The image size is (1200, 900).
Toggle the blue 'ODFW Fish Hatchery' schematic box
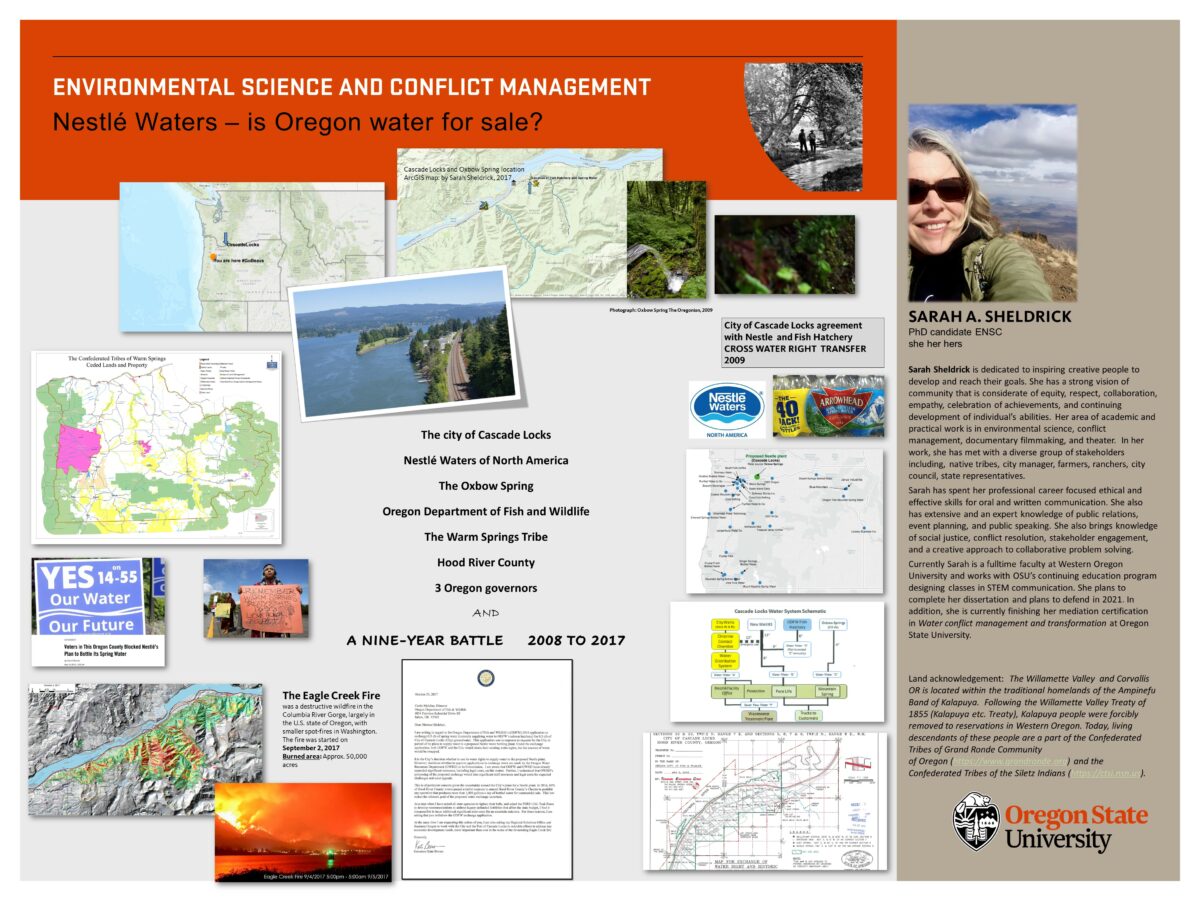[797, 624]
